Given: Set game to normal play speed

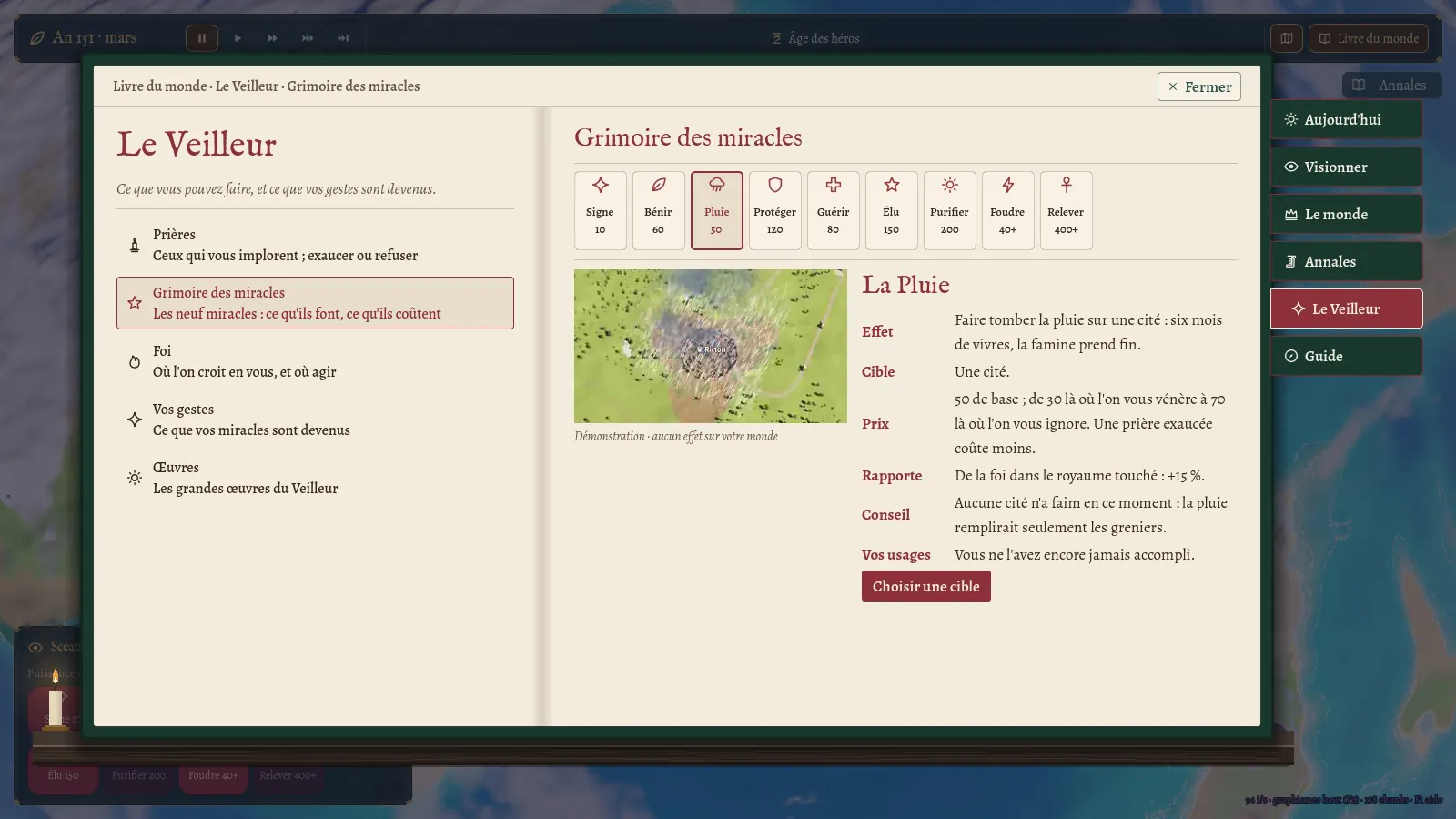Looking at the screenshot, I should pos(238,38).
